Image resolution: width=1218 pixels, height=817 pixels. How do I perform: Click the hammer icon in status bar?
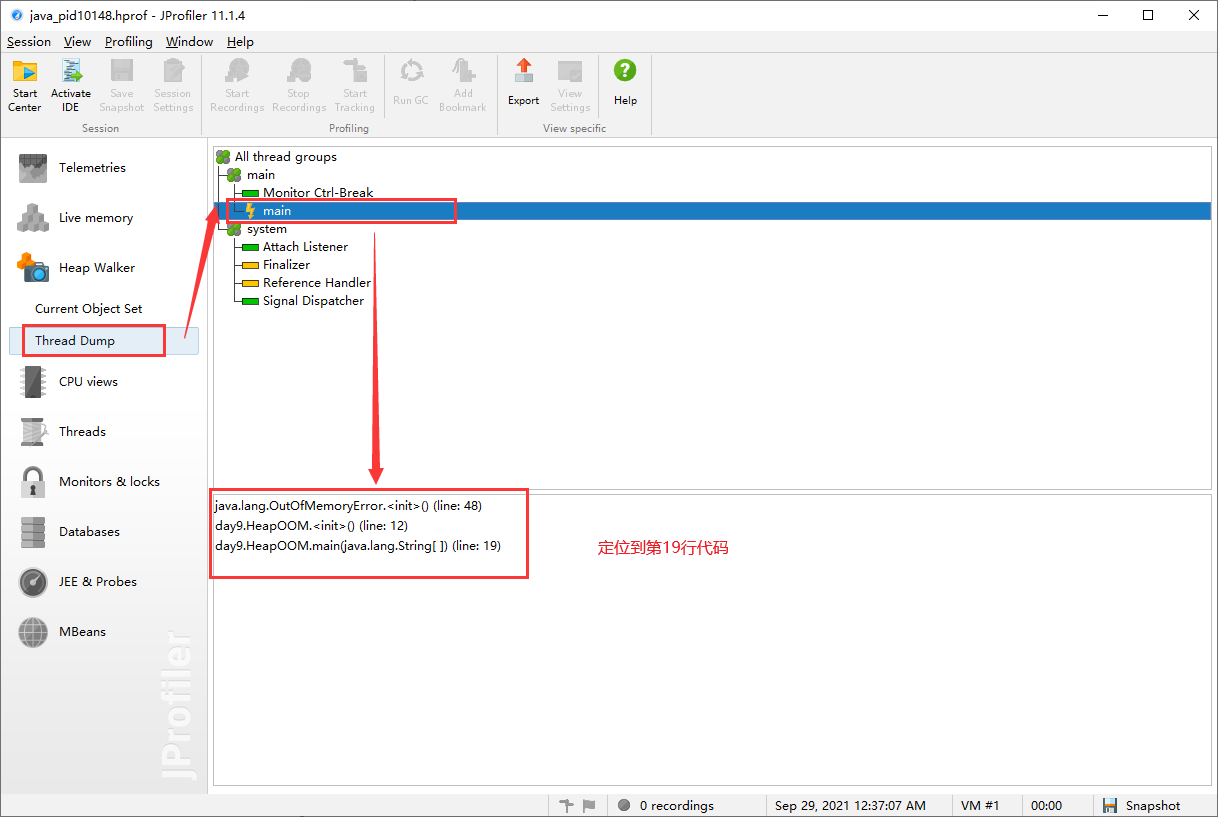pyautogui.click(x=567, y=805)
